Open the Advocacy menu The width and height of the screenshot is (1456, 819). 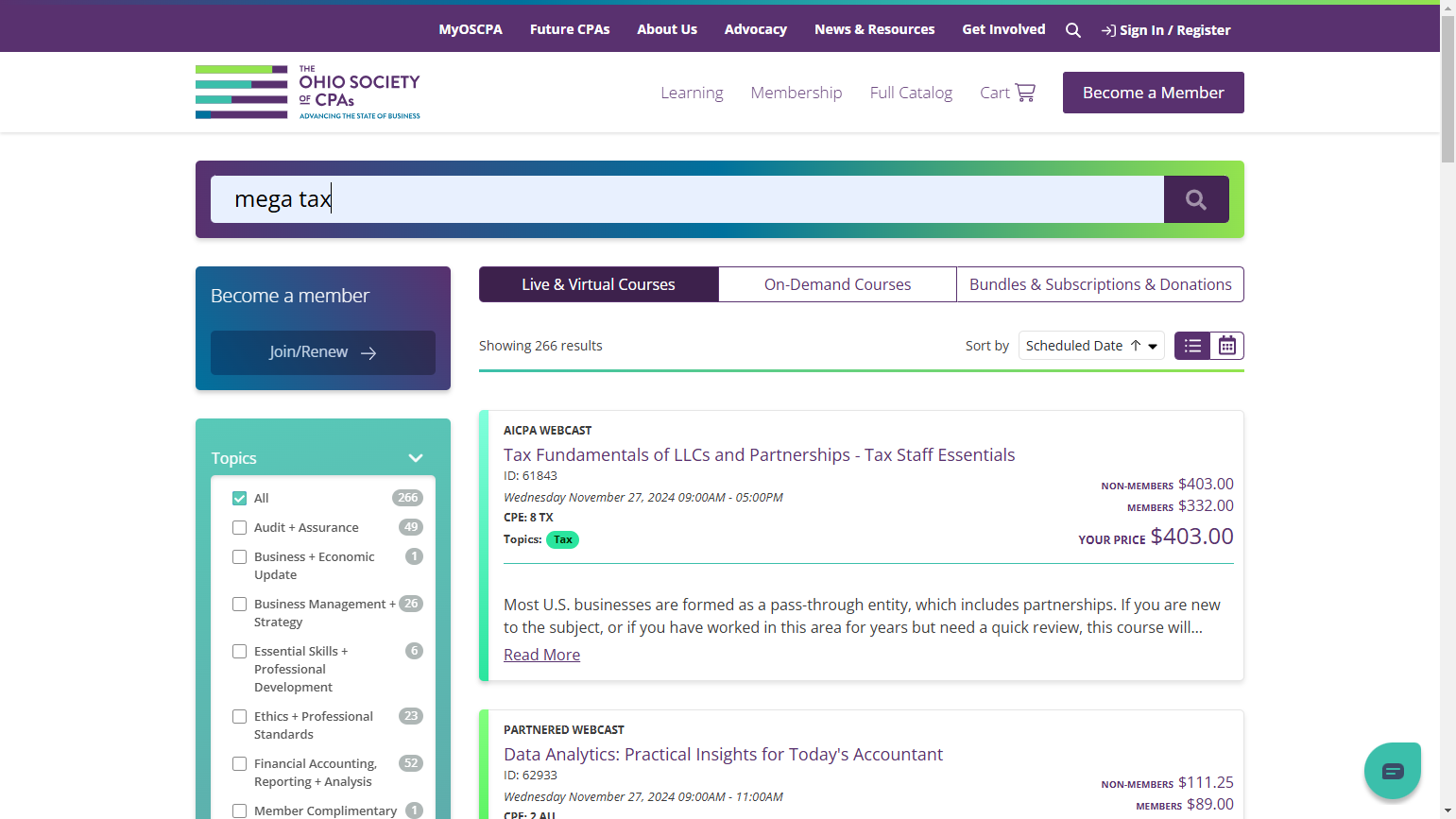pyautogui.click(x=756, y=29)
